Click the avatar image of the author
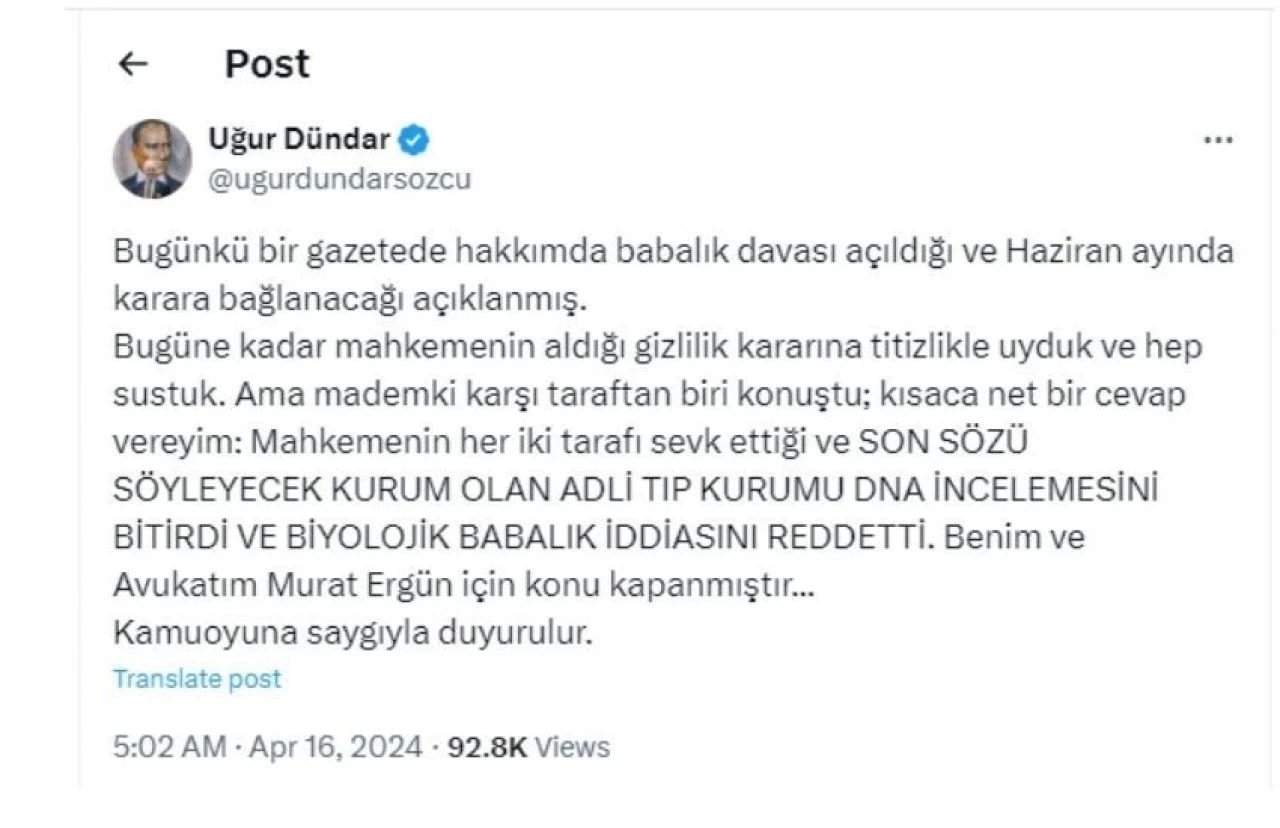Viewport: 1280px width, 828px height. pyautogui.click(x=151, y=155)
